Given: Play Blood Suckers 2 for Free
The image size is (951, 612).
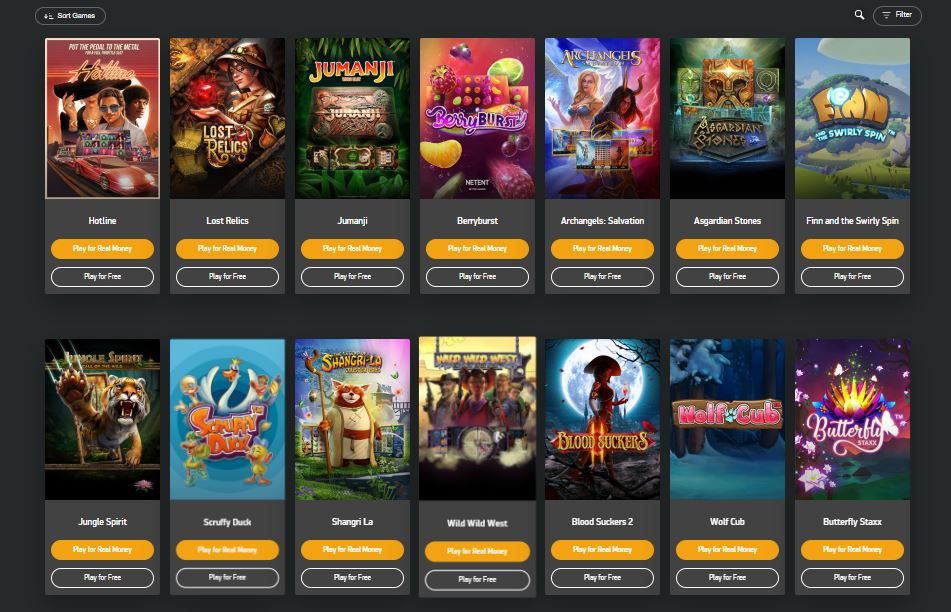Looking at the screenshot, I should pos(602,577).
